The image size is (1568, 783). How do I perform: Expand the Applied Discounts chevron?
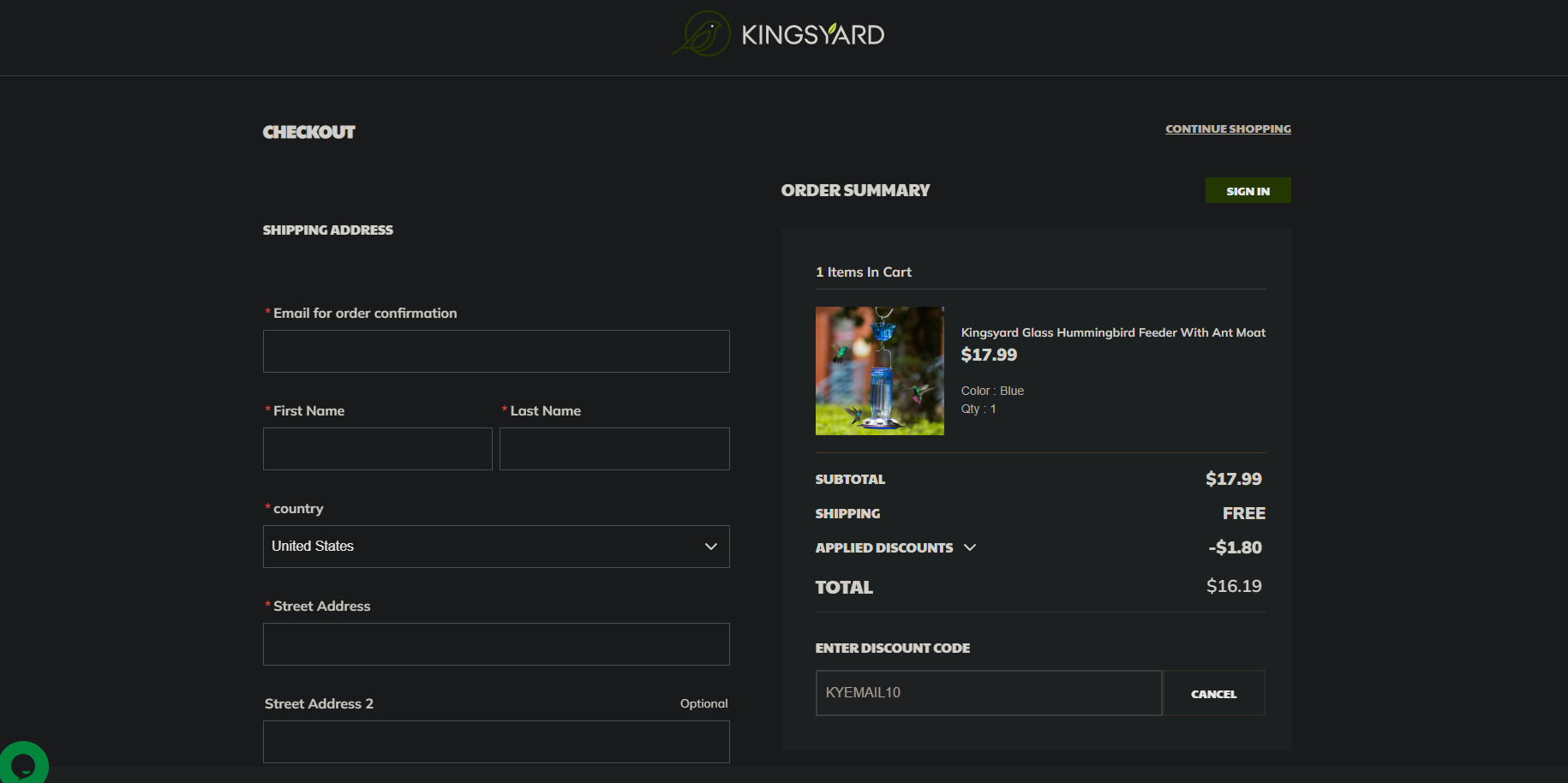[x=970, y=547]
